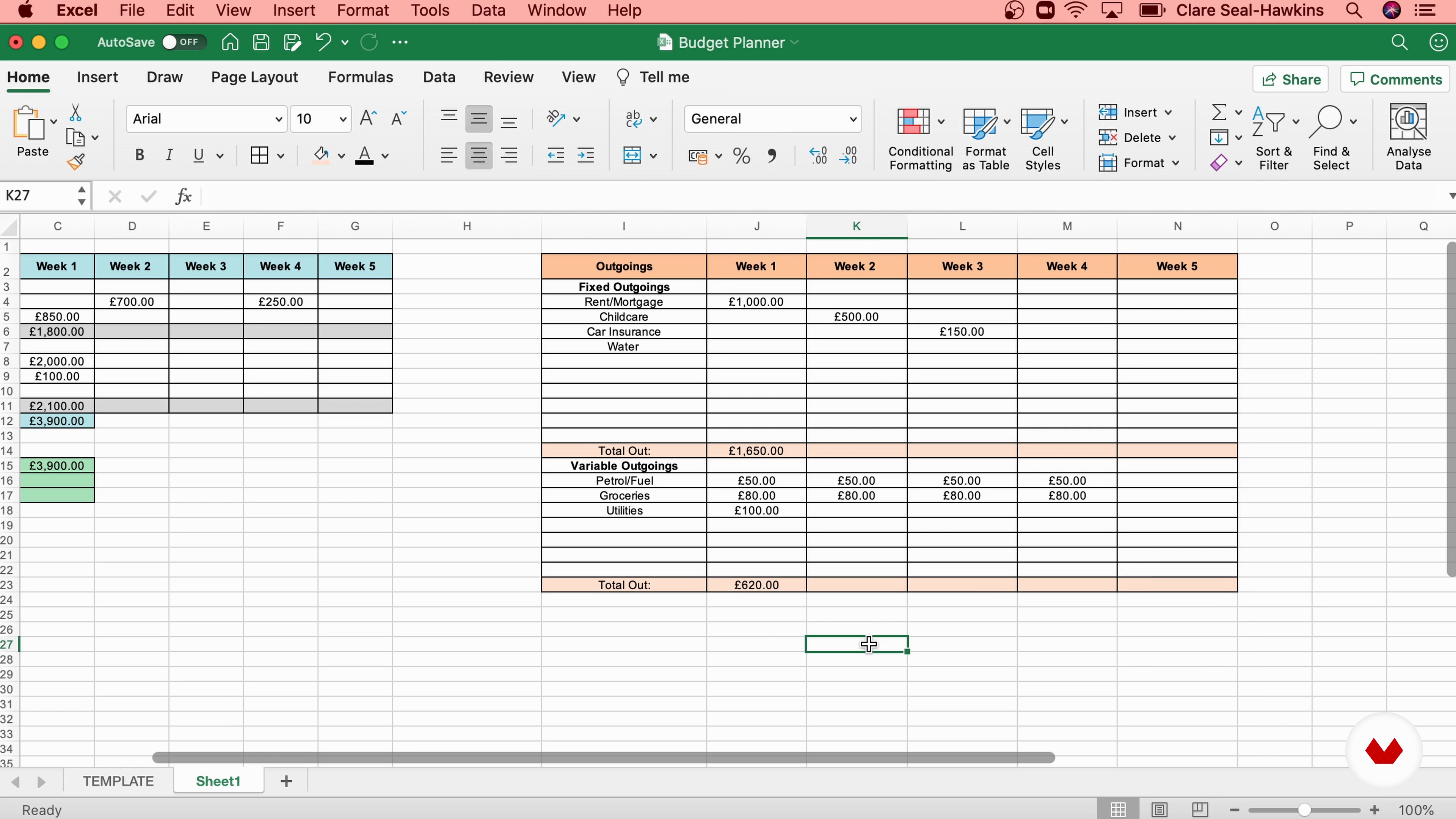Open Spotlight search in menu bar
This screenshot has height=819, width=1456.
(x=1354, y=10)
